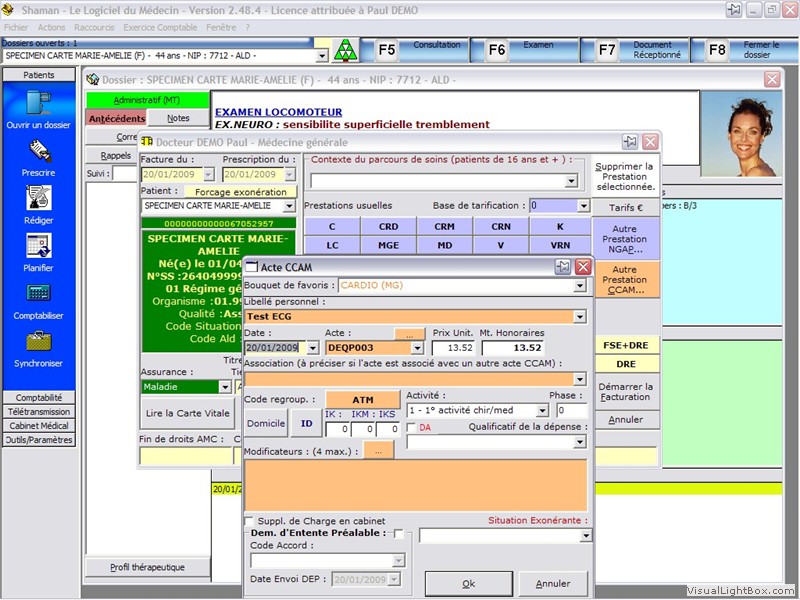This screenshot has height=600, width=800.
Task: Select the Rédiger icon
Action: coord(39,198)
